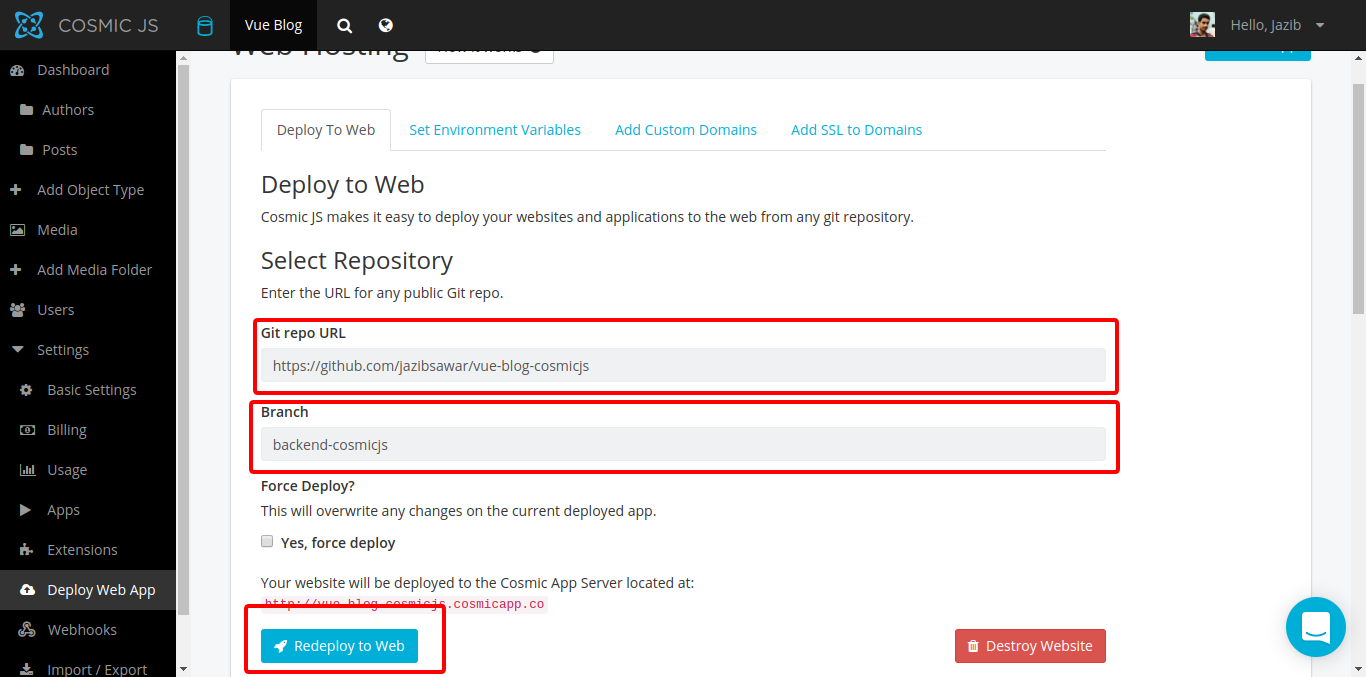
Task: Click the Extensions puzzle icon
Action: coord(27,550)
